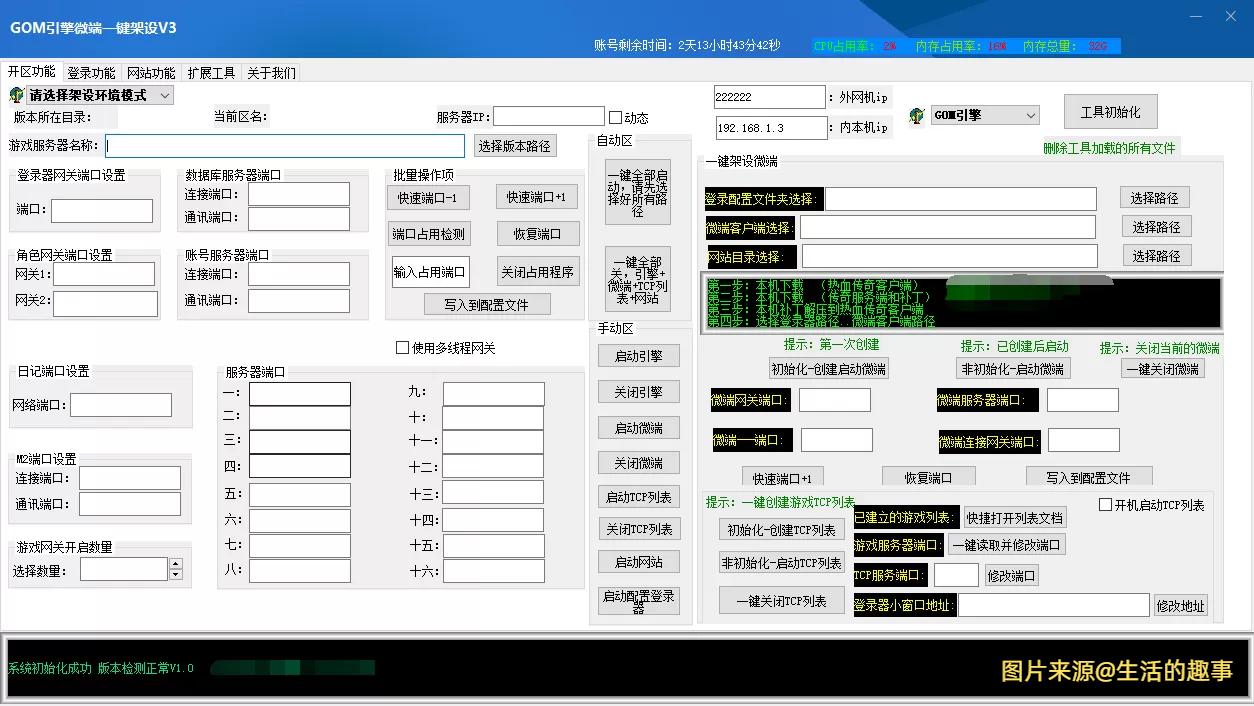
Task: Click the globe icon next to the GOM引擎 selector
Action: (x=915, y=114)
